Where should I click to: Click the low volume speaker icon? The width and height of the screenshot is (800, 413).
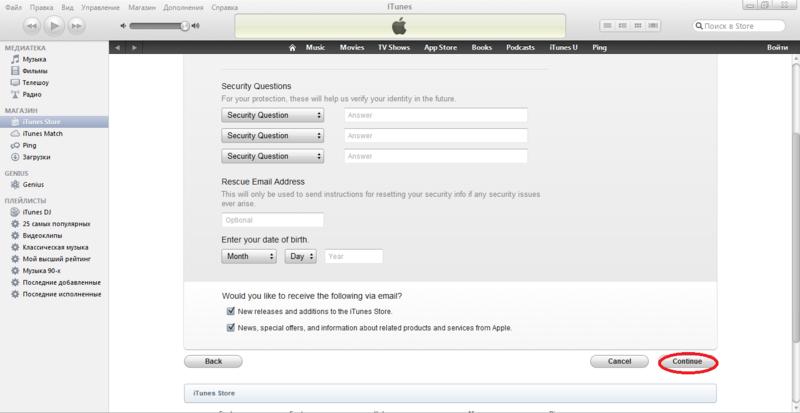click(x=122, y=26)
